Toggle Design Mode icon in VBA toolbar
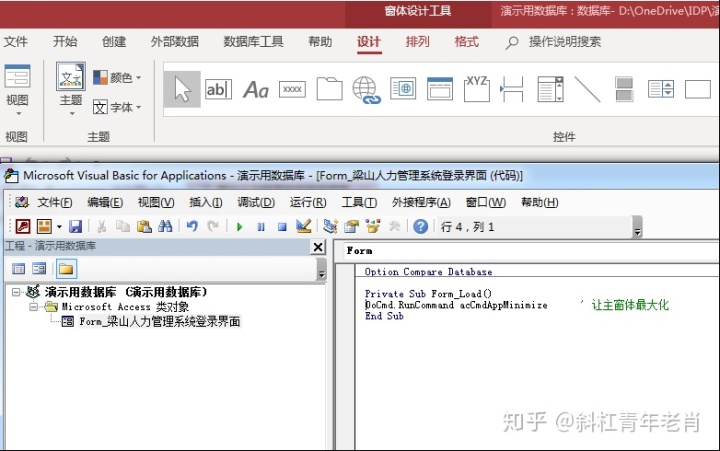 pyautogui.click(x=304, y=226)
